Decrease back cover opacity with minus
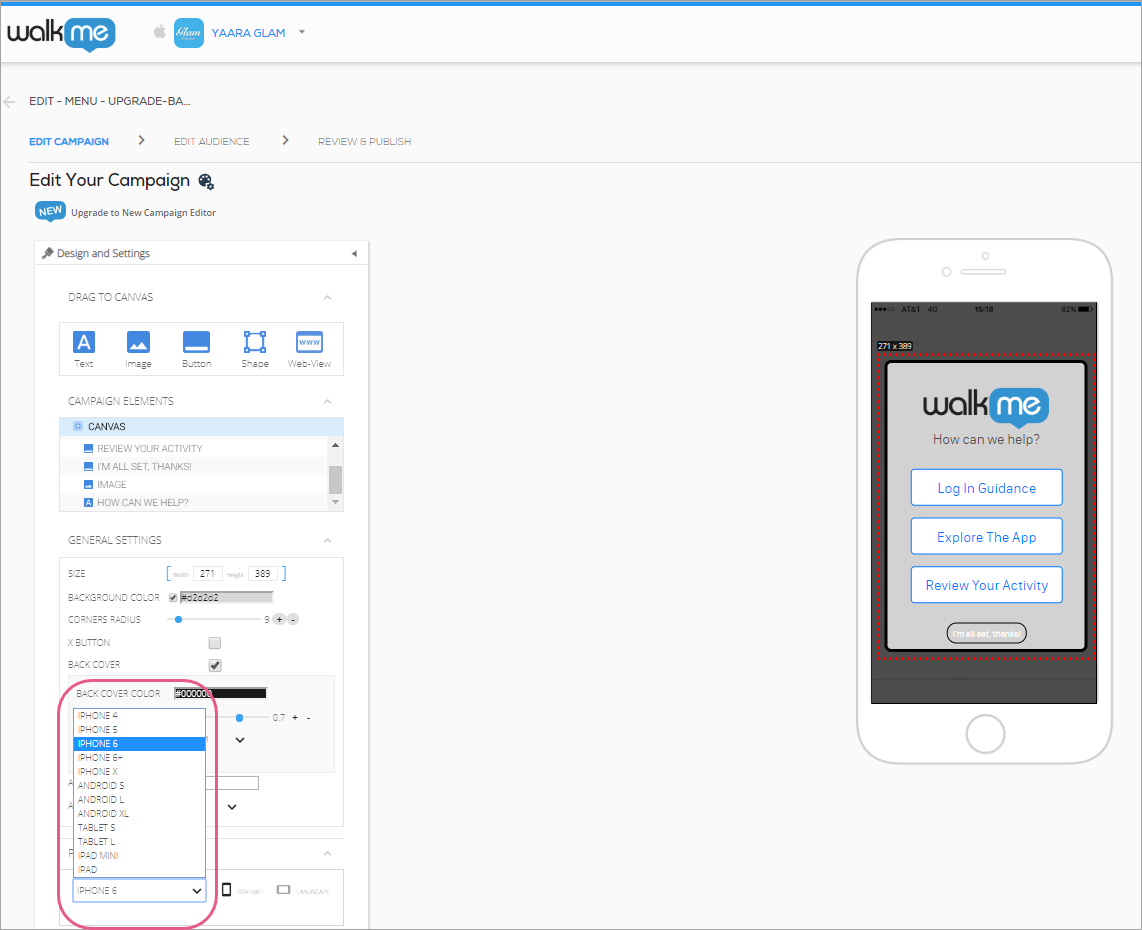This screenshot has width=1142, height=930. tap(308, 717)
